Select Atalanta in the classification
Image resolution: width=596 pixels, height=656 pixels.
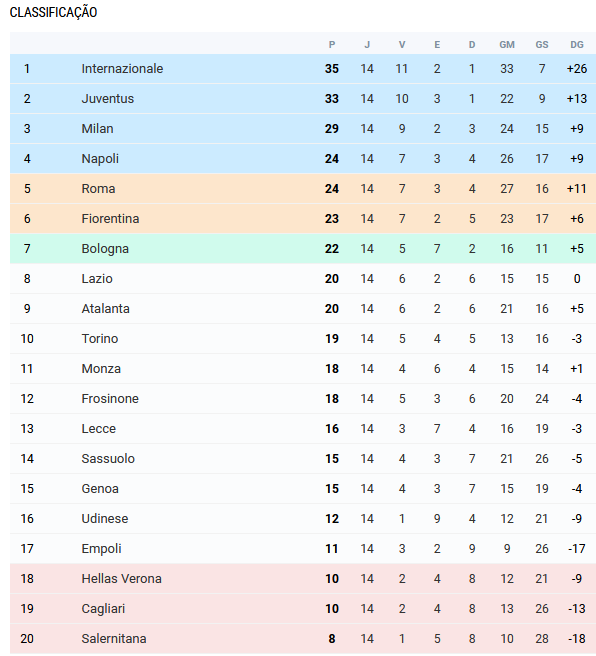pos(105,309)
